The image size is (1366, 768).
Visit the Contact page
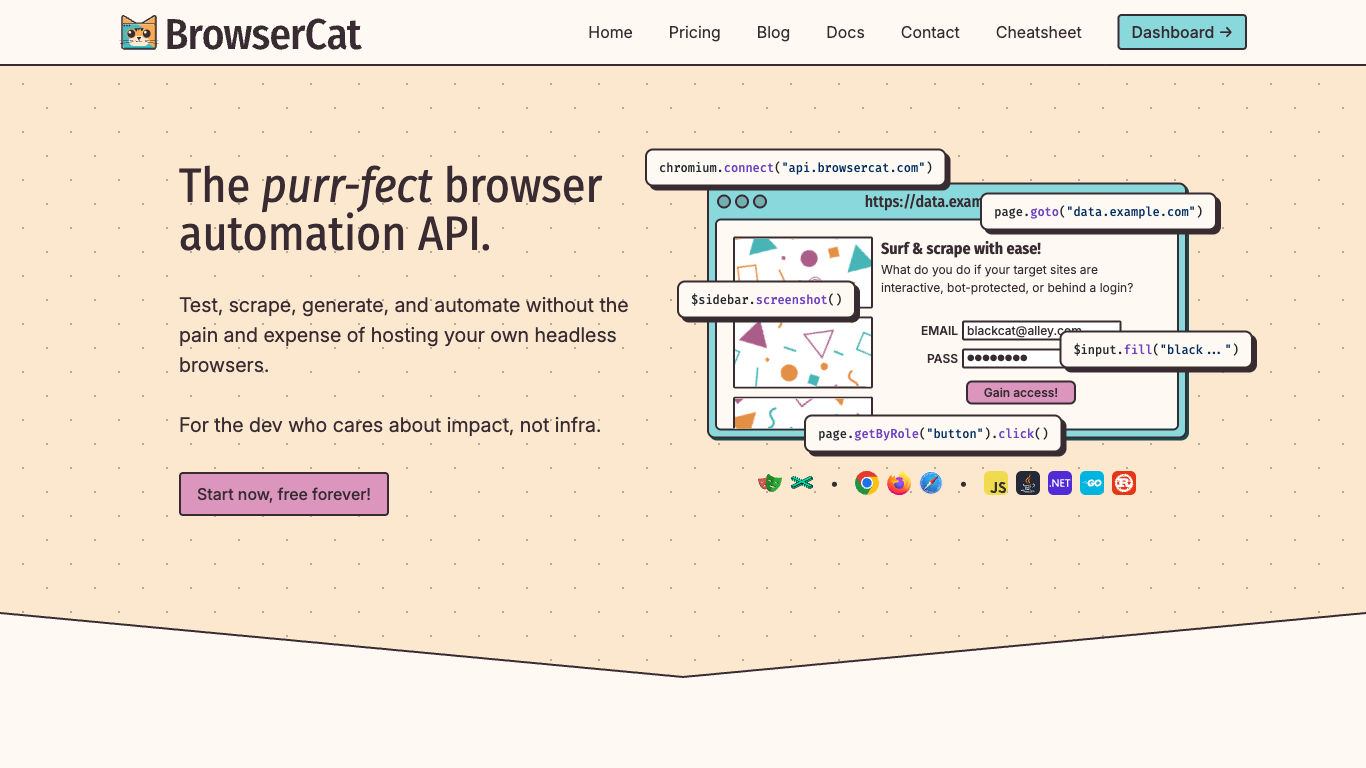pos(930,32)
